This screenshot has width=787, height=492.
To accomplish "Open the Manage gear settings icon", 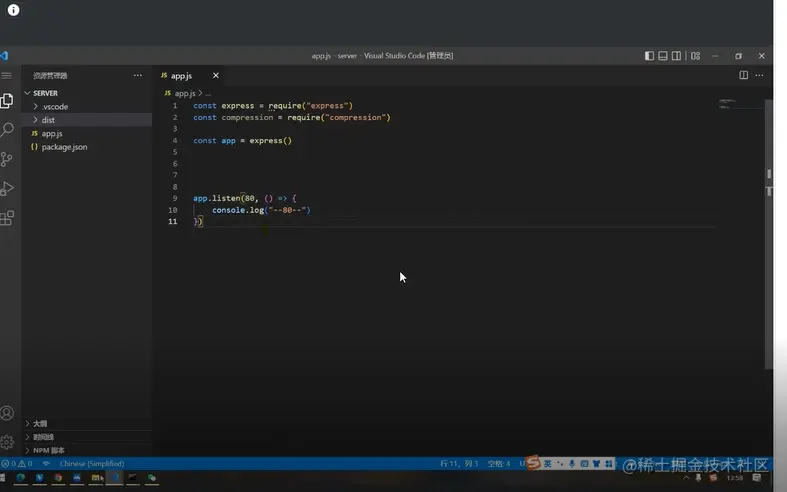I will (7, 442).
